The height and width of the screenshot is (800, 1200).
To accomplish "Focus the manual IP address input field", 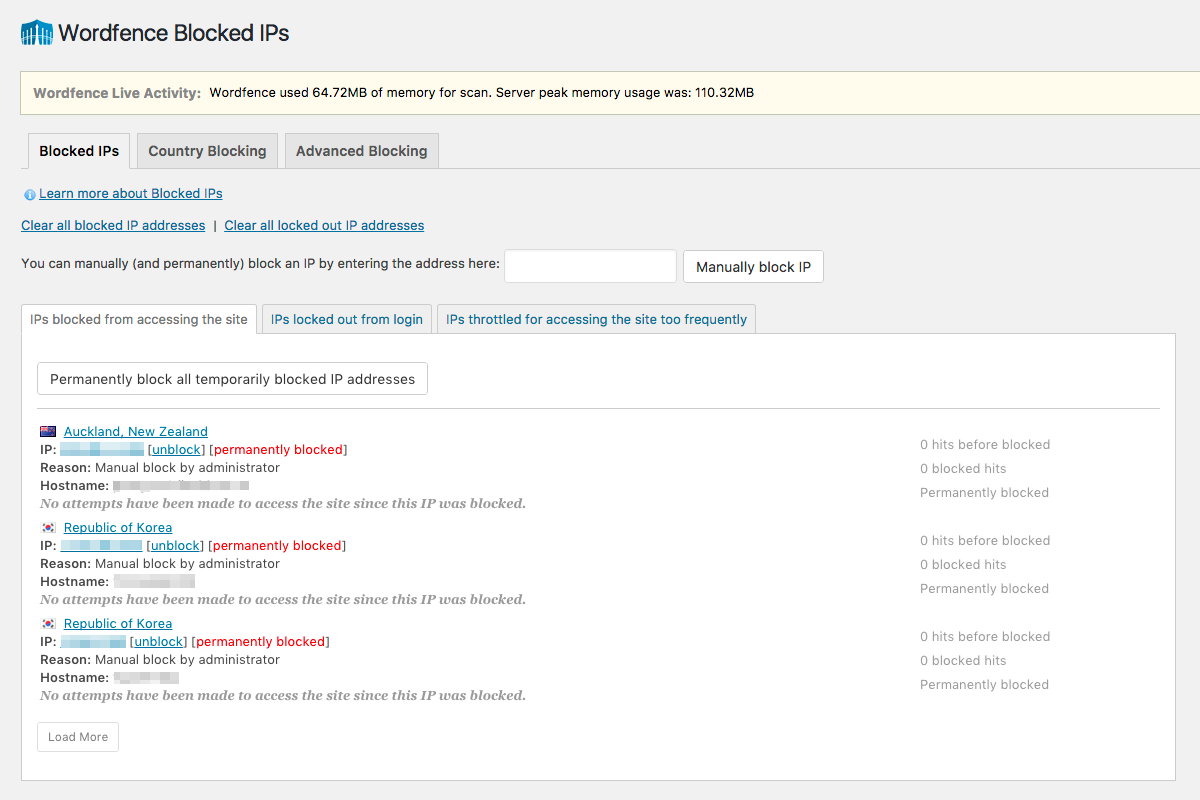I will pos(590,266).
